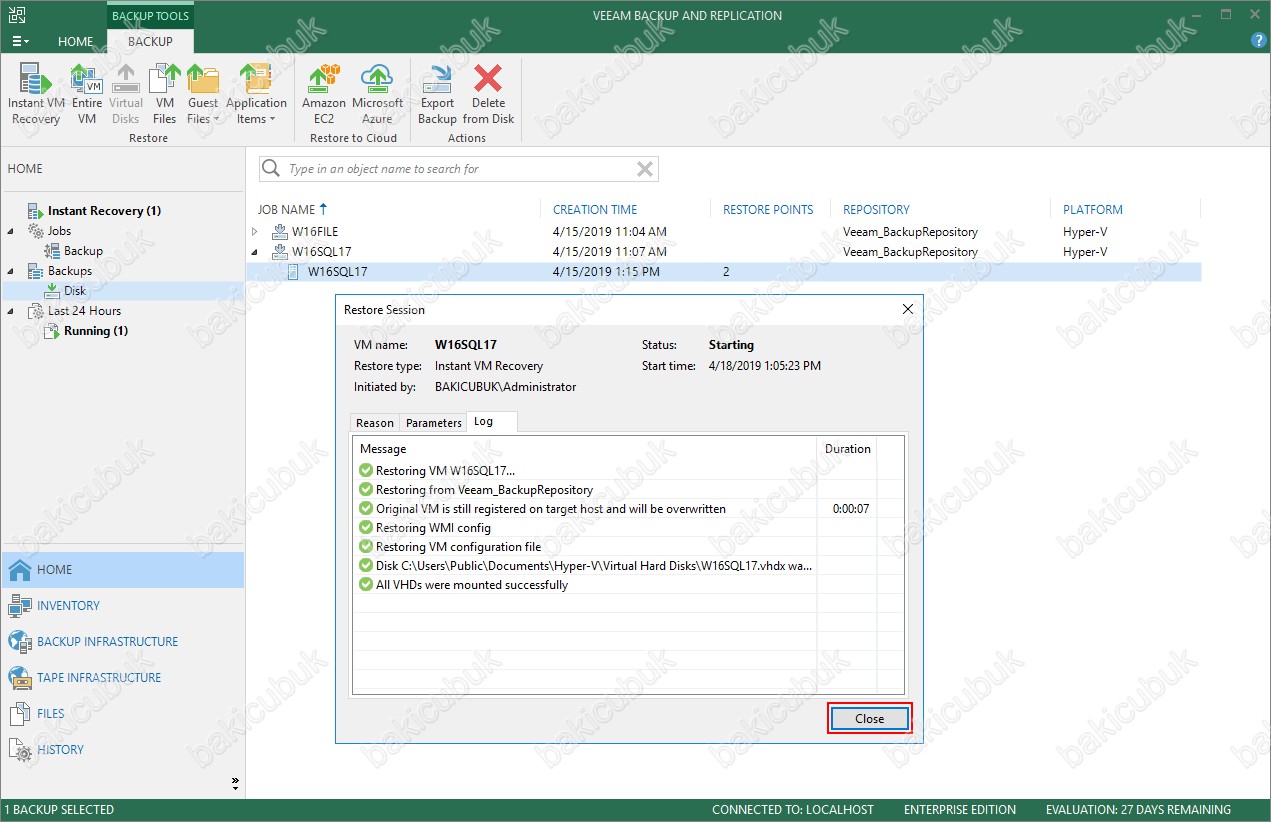1271x822 pixels.
Task: Restore to Microsoft Azure icon
Action: point(378,94)
